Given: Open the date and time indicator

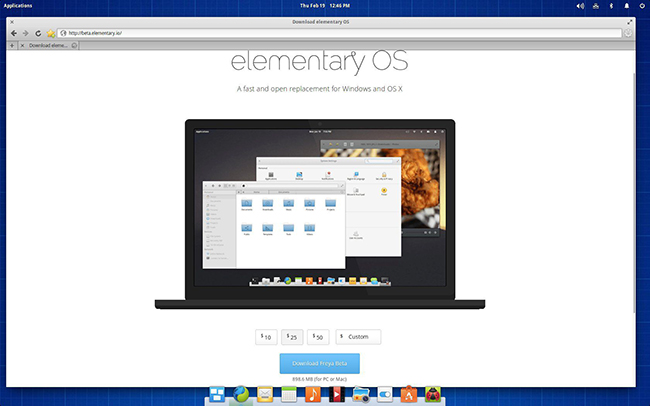Looking at the screenshot, I should (x=325, y=6).
